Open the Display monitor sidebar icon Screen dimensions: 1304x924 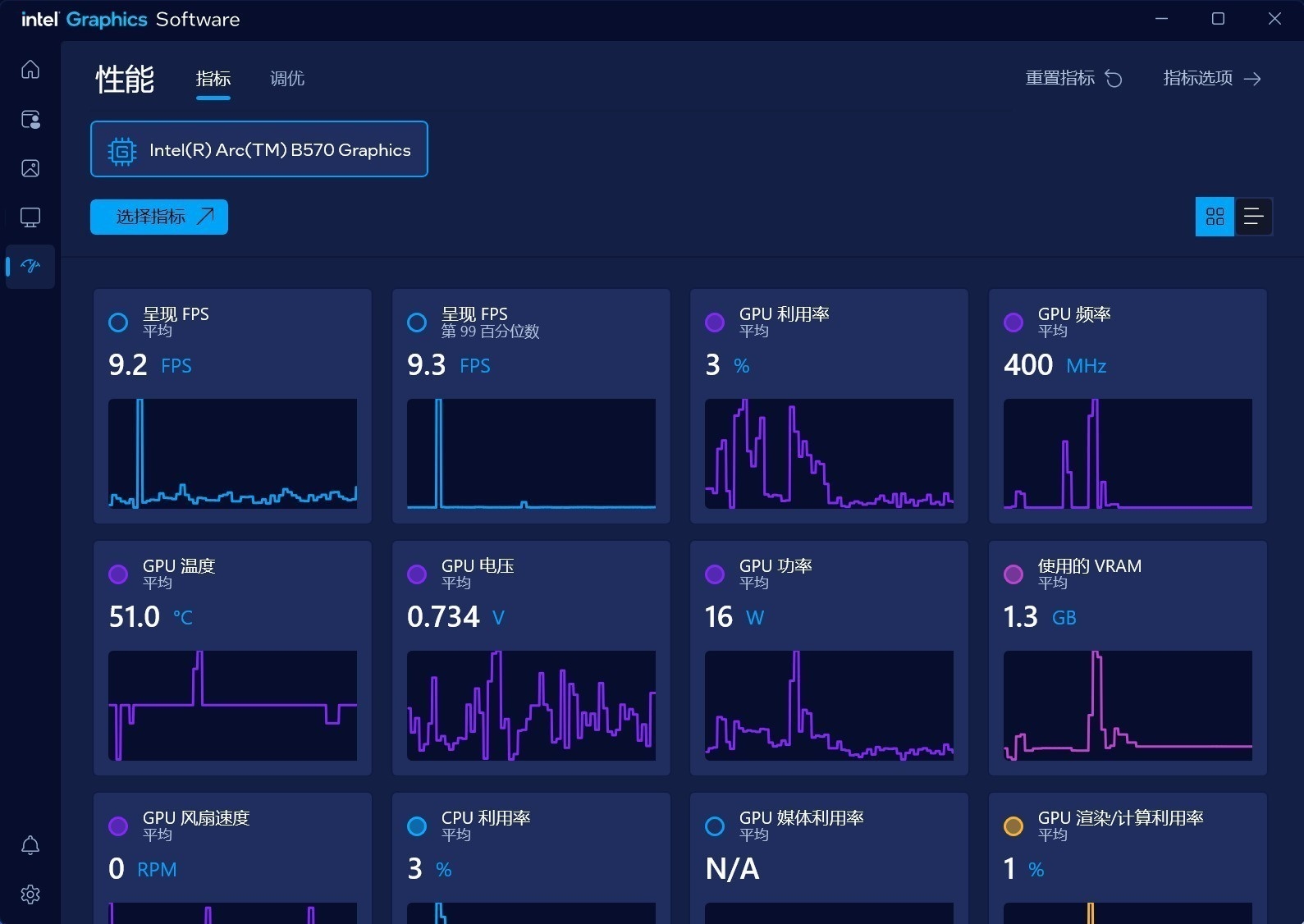pyautogui.click(x=30, y=217)
